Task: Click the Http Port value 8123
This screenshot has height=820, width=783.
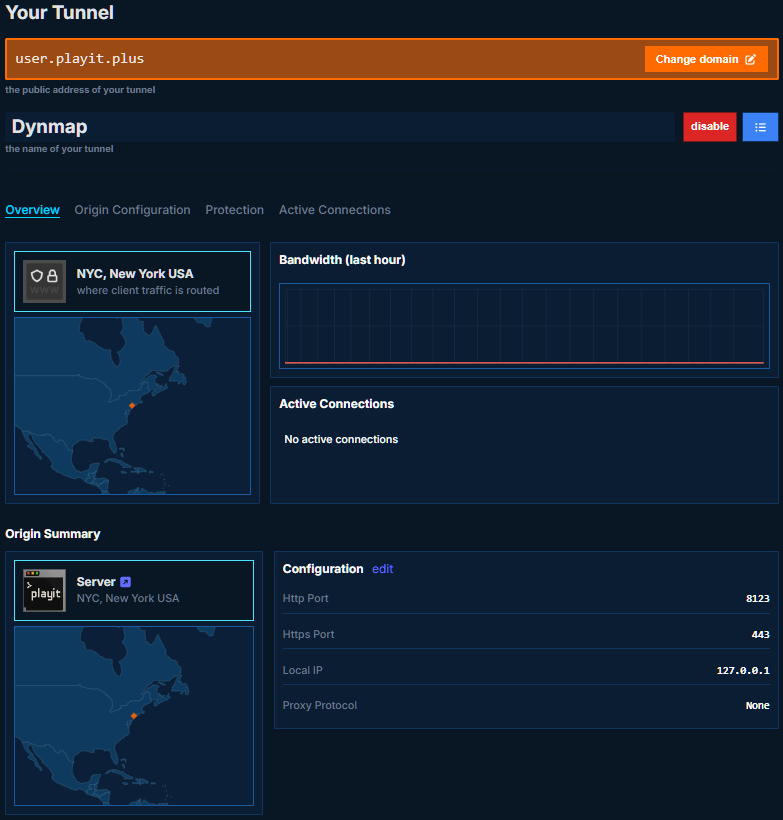Action: (757, 598)
